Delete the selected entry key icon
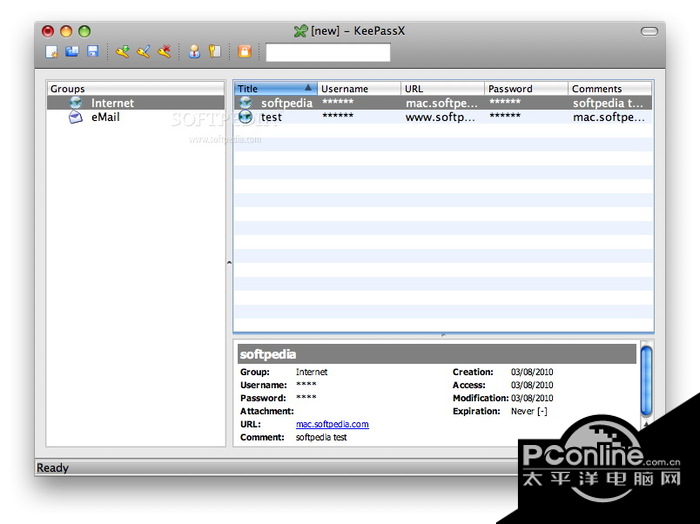This screenshot has height=524, width=700. [x=164, y=52]
